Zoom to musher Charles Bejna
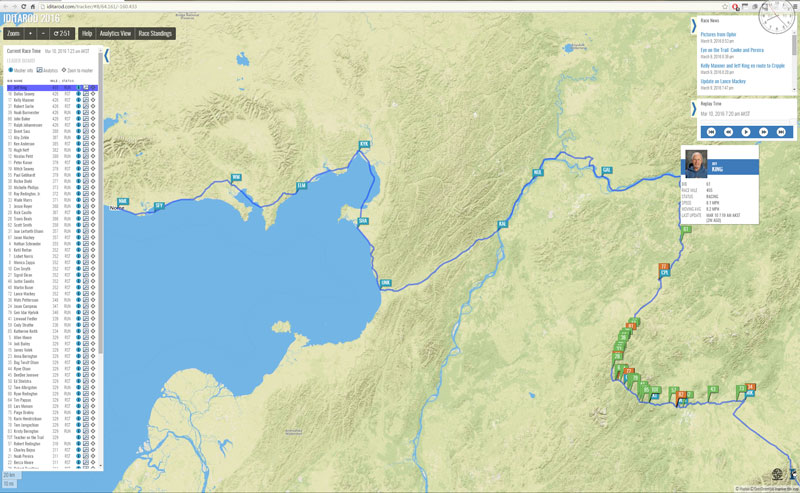This screenshot has height=493, width=800. (93, 450)
